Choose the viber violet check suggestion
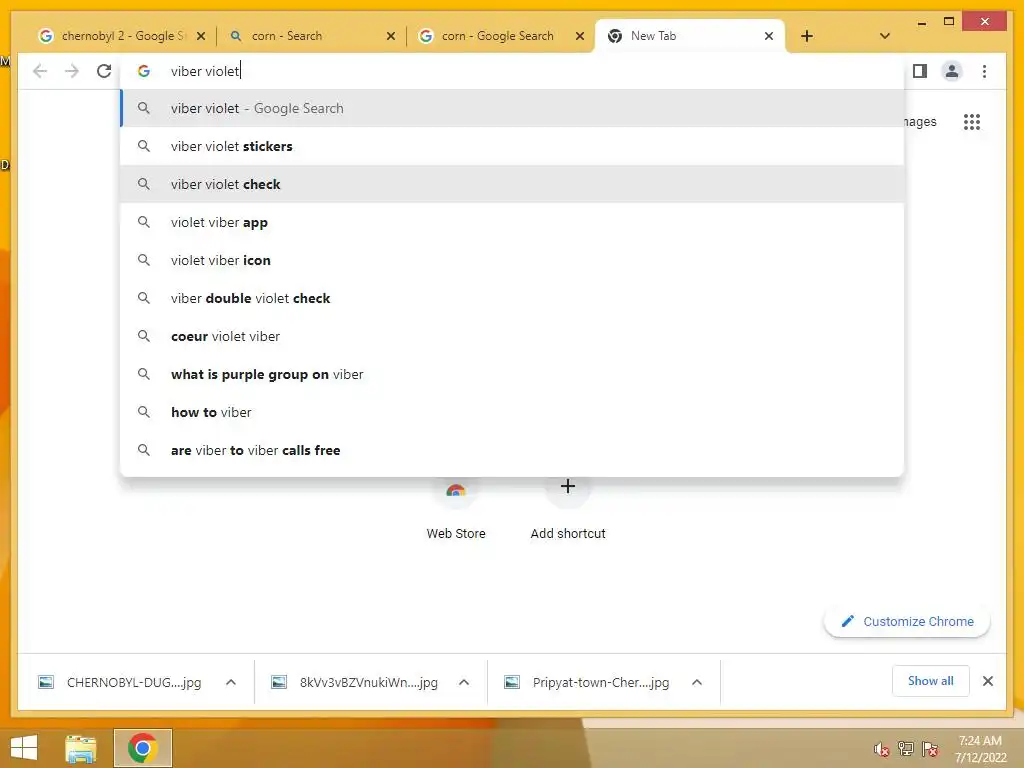Image resolution: width=1024 pixels, height=768 pixels. tap(513, 184)
